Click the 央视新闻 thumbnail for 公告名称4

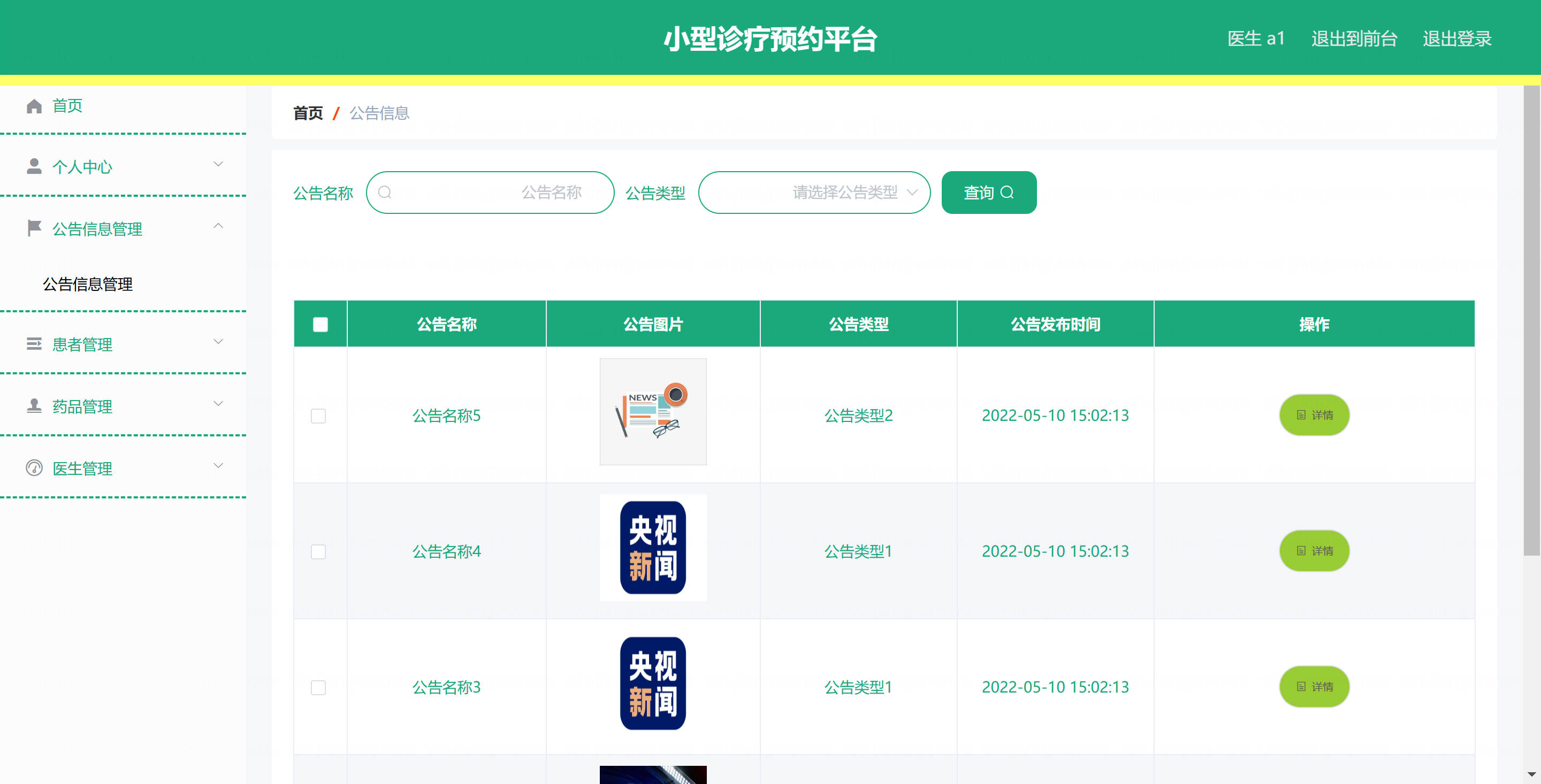[653, 547]
